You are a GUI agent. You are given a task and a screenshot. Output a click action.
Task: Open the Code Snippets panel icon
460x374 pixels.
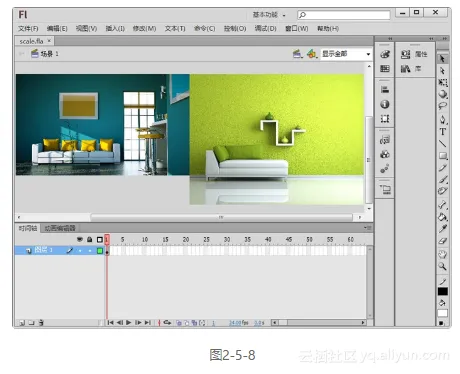(385, 140)
